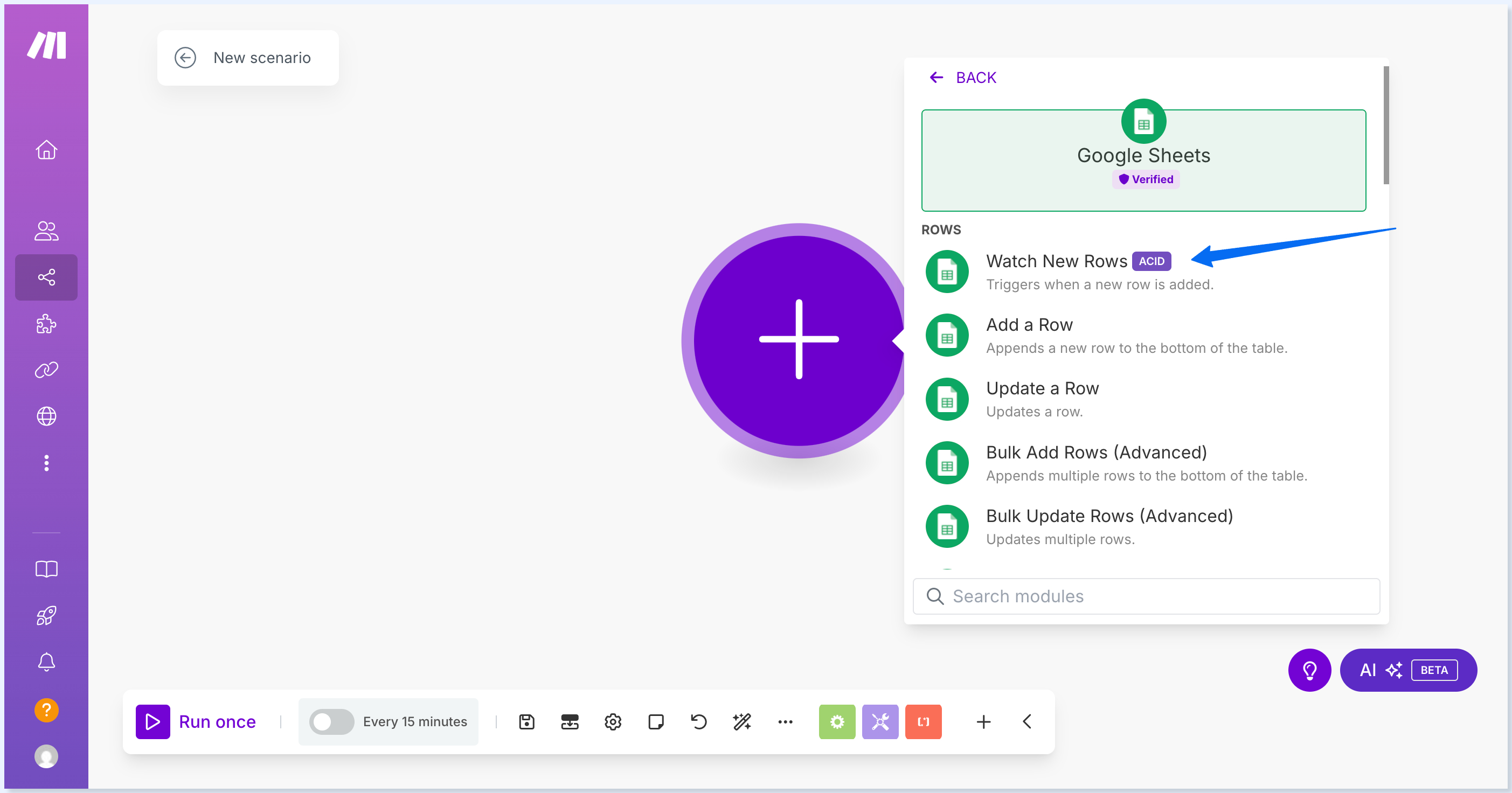Open scenario inputs and outputs icon

[570, 721]
